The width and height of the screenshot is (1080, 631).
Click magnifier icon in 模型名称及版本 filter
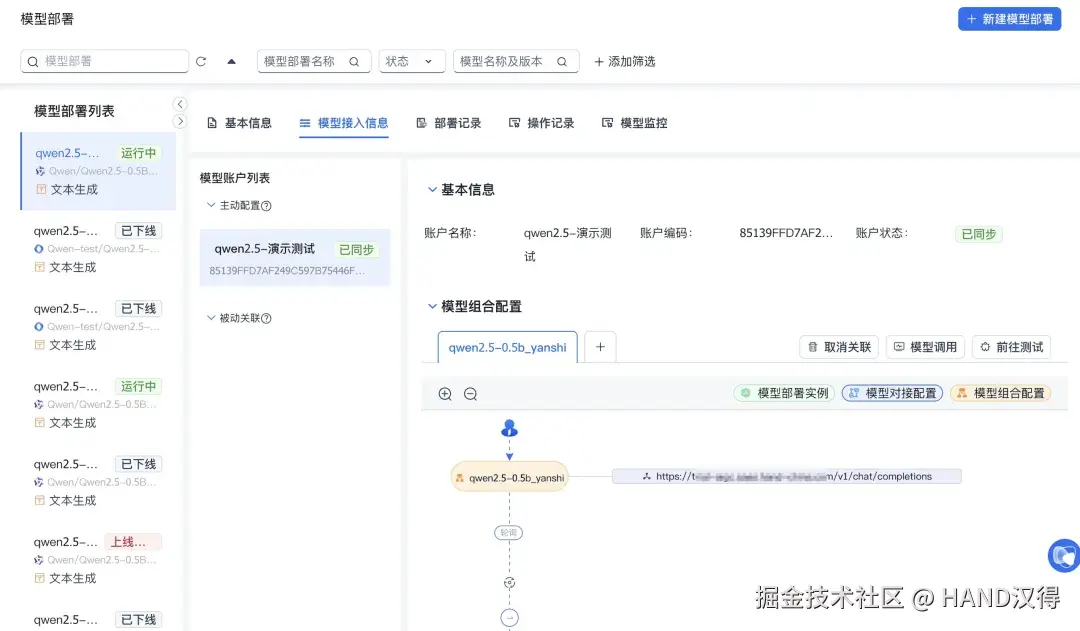[x=562, y=61]
